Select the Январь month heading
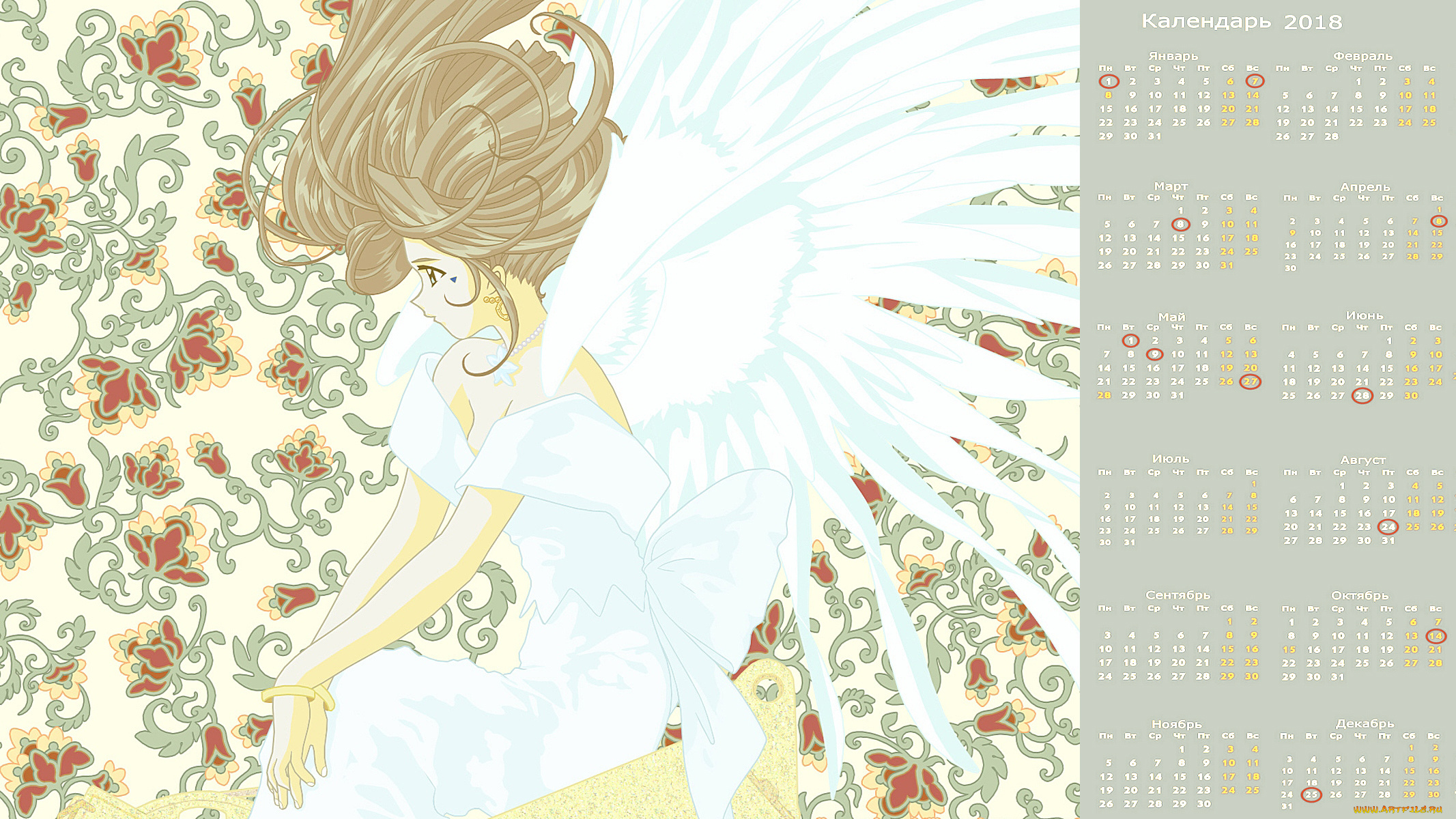Image resolution: width=1456 pixels, height=819 pixels. [1173, 56]
